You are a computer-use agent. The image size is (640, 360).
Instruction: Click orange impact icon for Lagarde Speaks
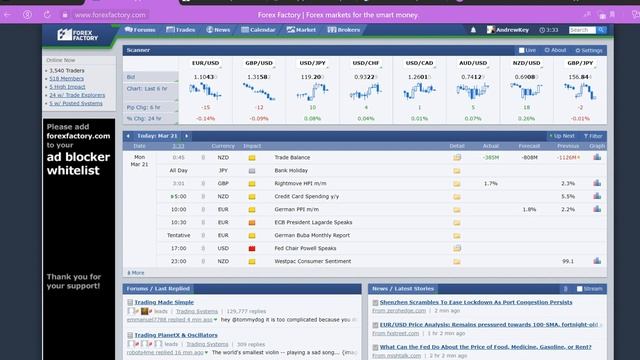click(x=252, y=222)
